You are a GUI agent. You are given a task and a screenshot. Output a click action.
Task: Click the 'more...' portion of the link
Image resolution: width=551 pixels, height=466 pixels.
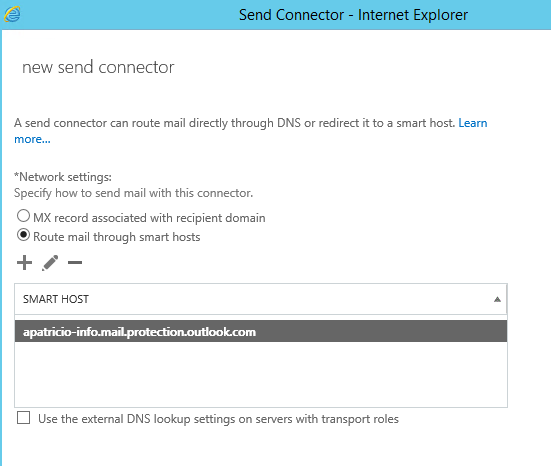click(32, 139)
